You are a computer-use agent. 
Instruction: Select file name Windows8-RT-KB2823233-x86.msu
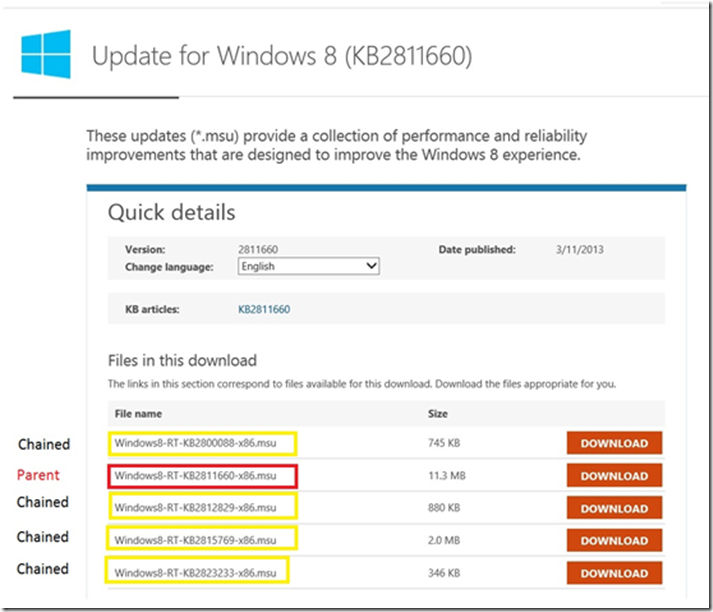(x=196, y=573)
